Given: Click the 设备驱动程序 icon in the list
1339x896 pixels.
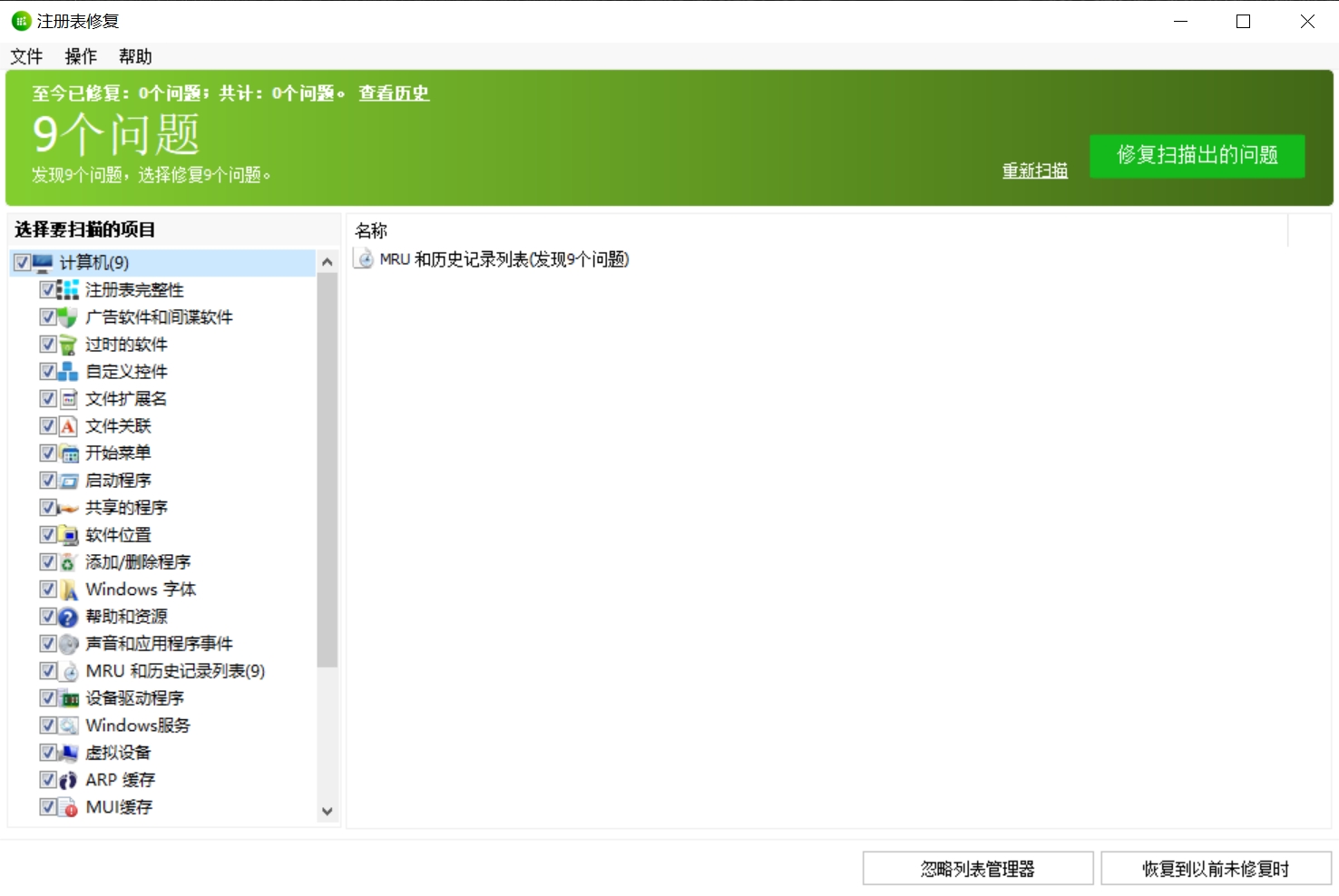Looking at the screenshot, I should pos(68,697).
